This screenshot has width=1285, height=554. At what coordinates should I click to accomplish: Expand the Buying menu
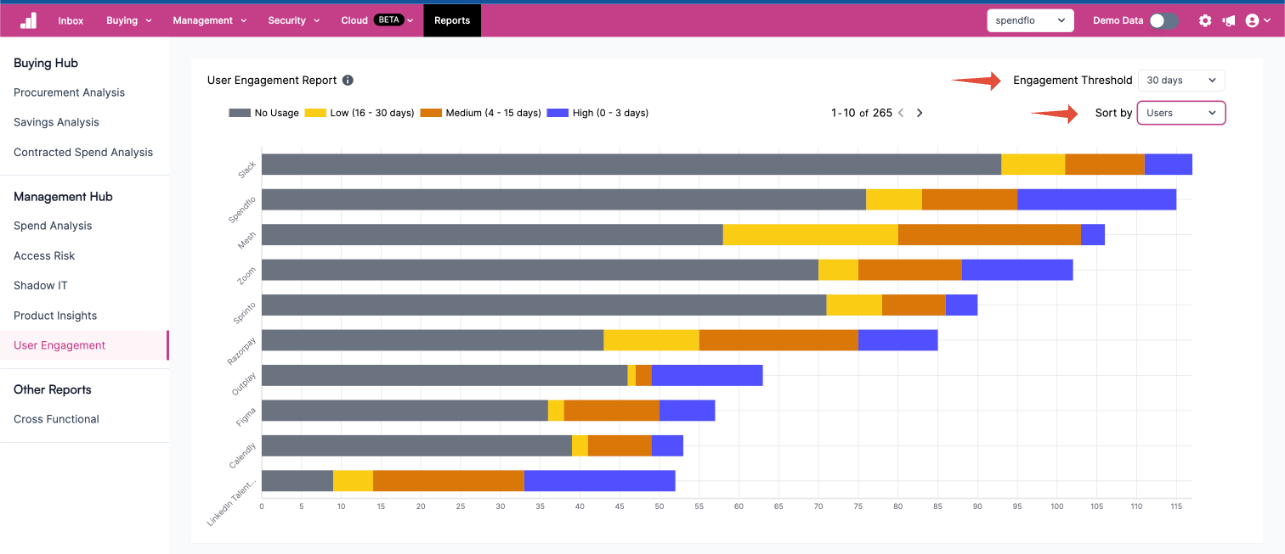point(129,20)
